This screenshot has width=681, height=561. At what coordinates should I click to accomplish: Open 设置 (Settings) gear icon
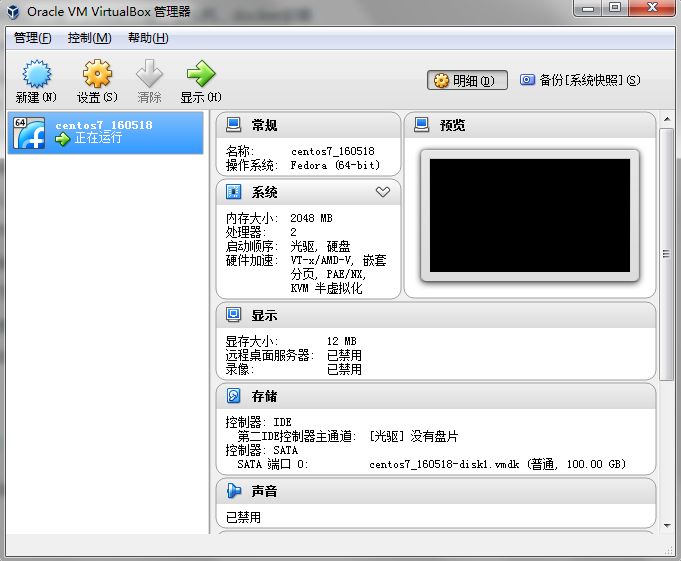[x=97, y=74]
